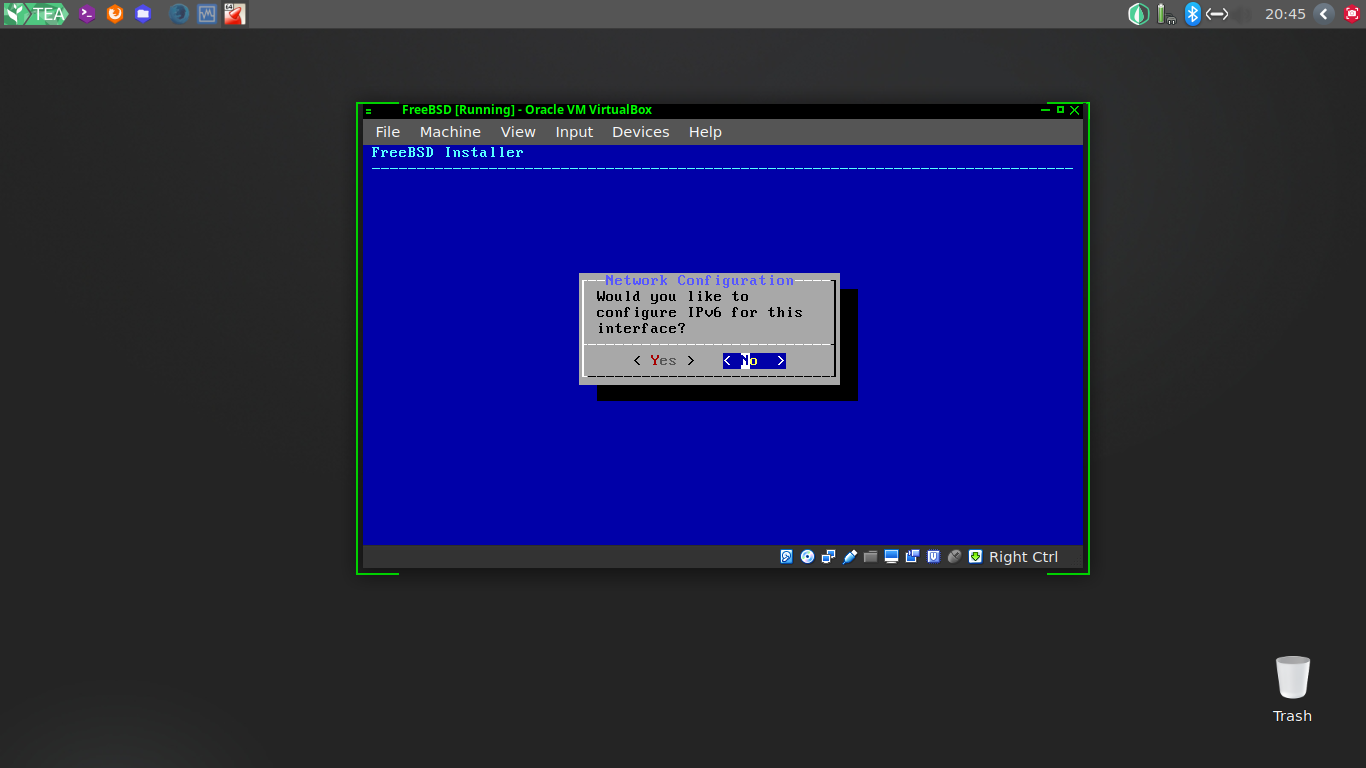
Task: Maximize the VirtualBox window
Action: coord(1060,110)
